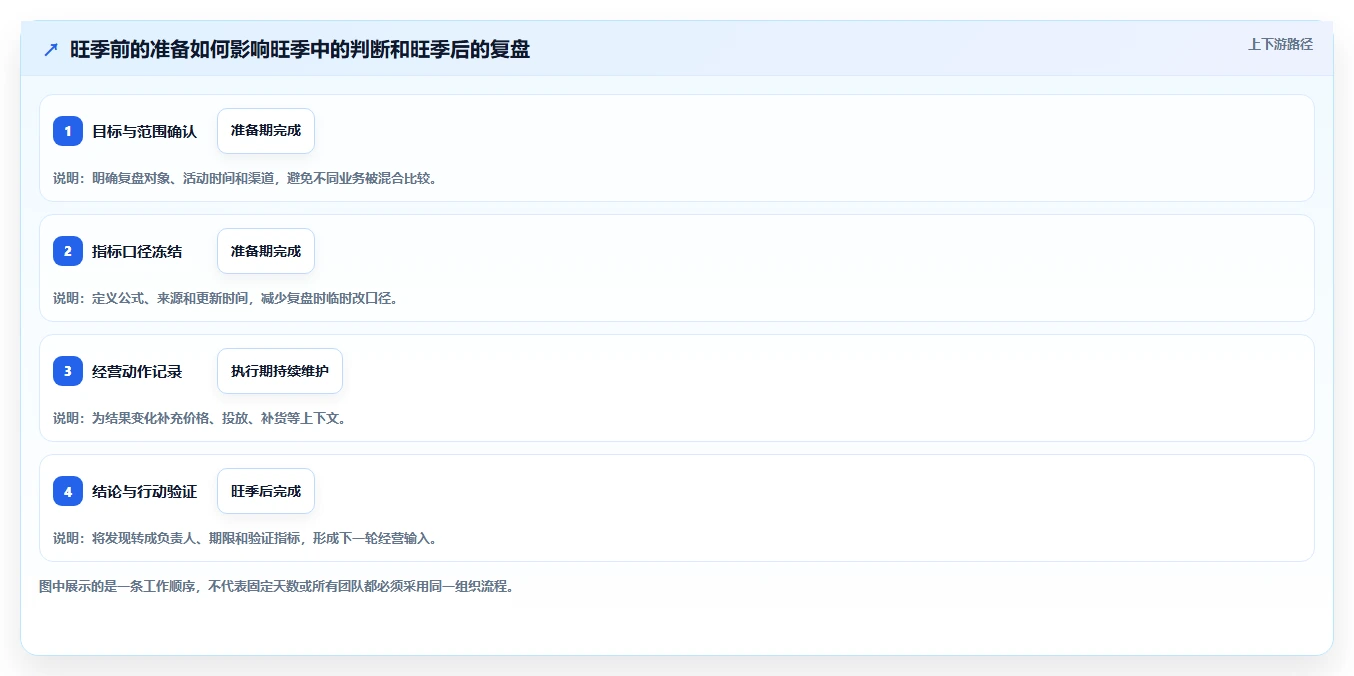
Task: Click description starting 将发现转成负责人
Action: (x=246, y=538)
